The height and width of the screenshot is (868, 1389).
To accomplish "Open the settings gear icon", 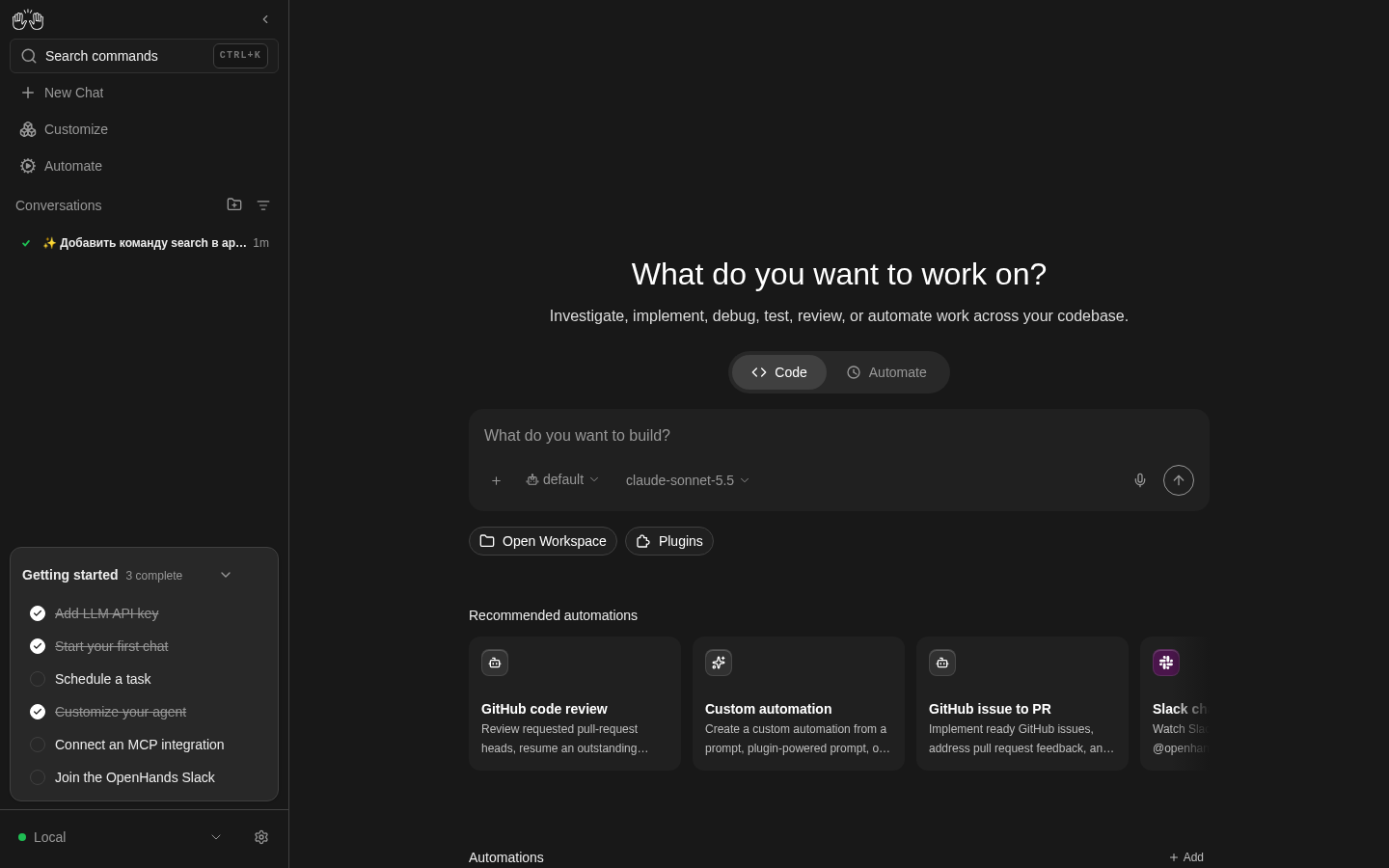I will pyautogui.click(x=261, y=837).
